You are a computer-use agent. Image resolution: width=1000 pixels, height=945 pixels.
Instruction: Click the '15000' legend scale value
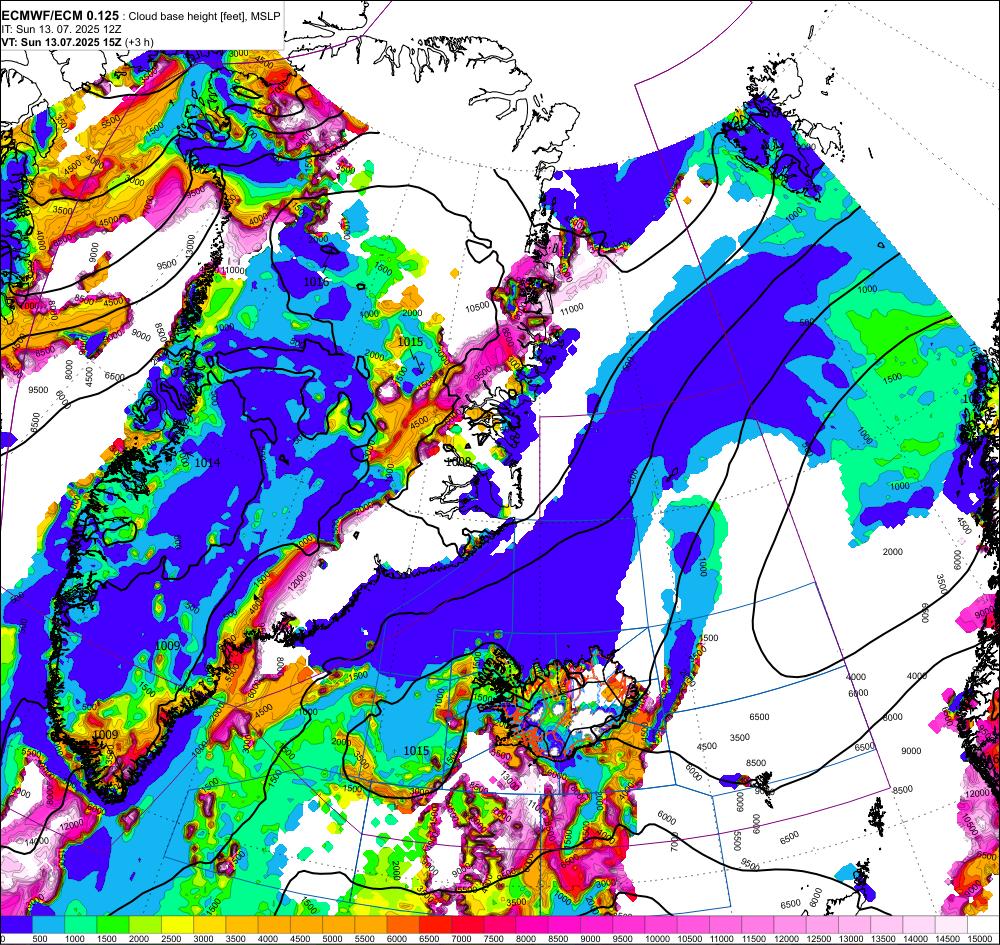pyautogui.click(x=980, y=939)
